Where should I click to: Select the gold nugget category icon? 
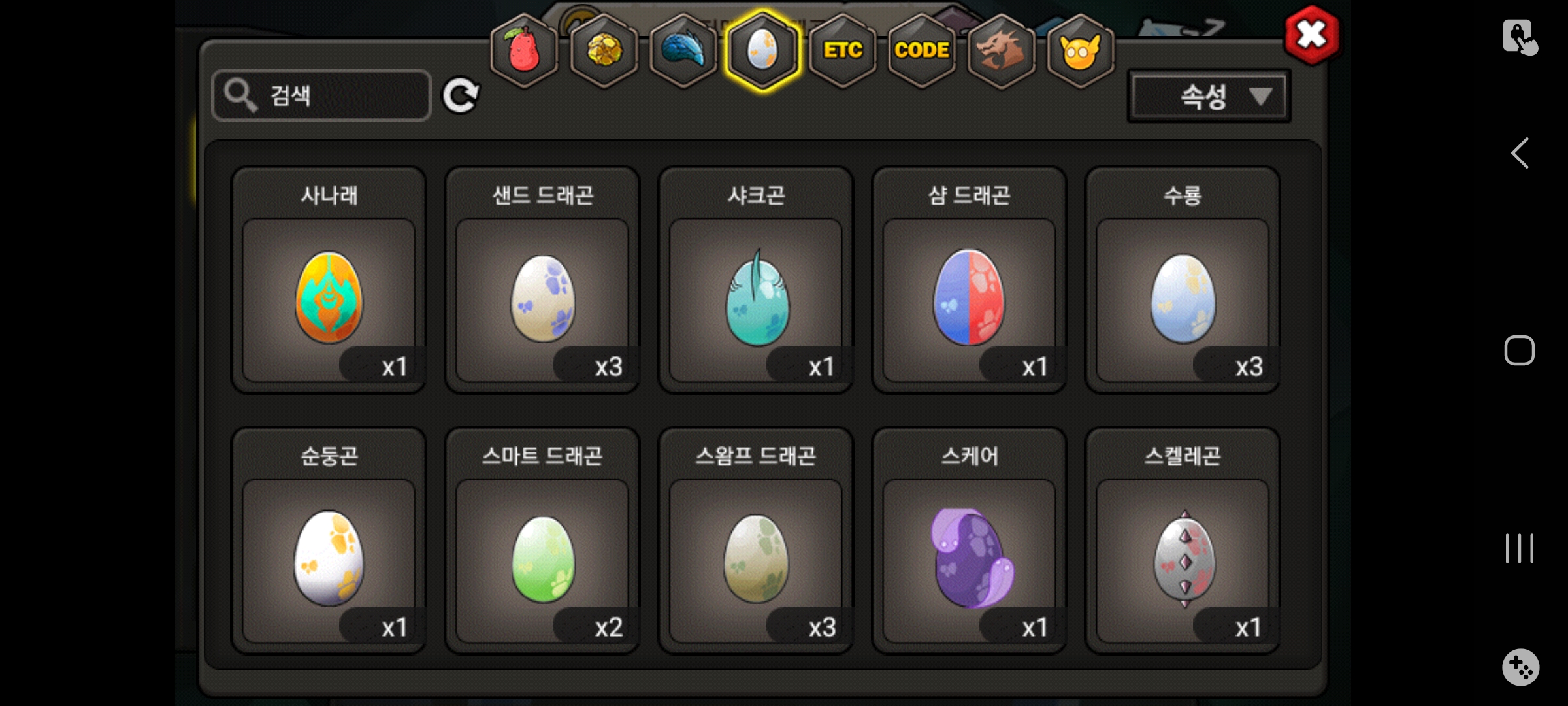tap(604, 51)
